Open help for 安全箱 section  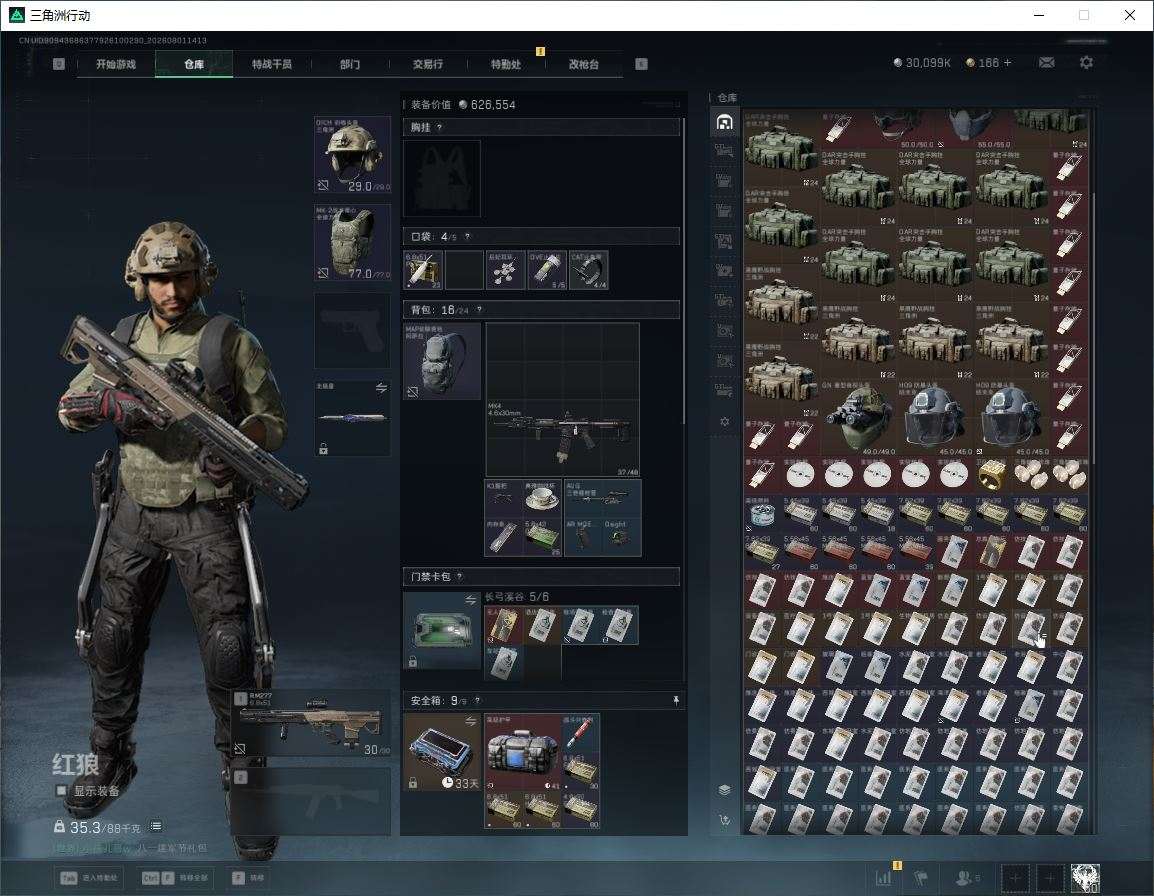pos(477,701)
